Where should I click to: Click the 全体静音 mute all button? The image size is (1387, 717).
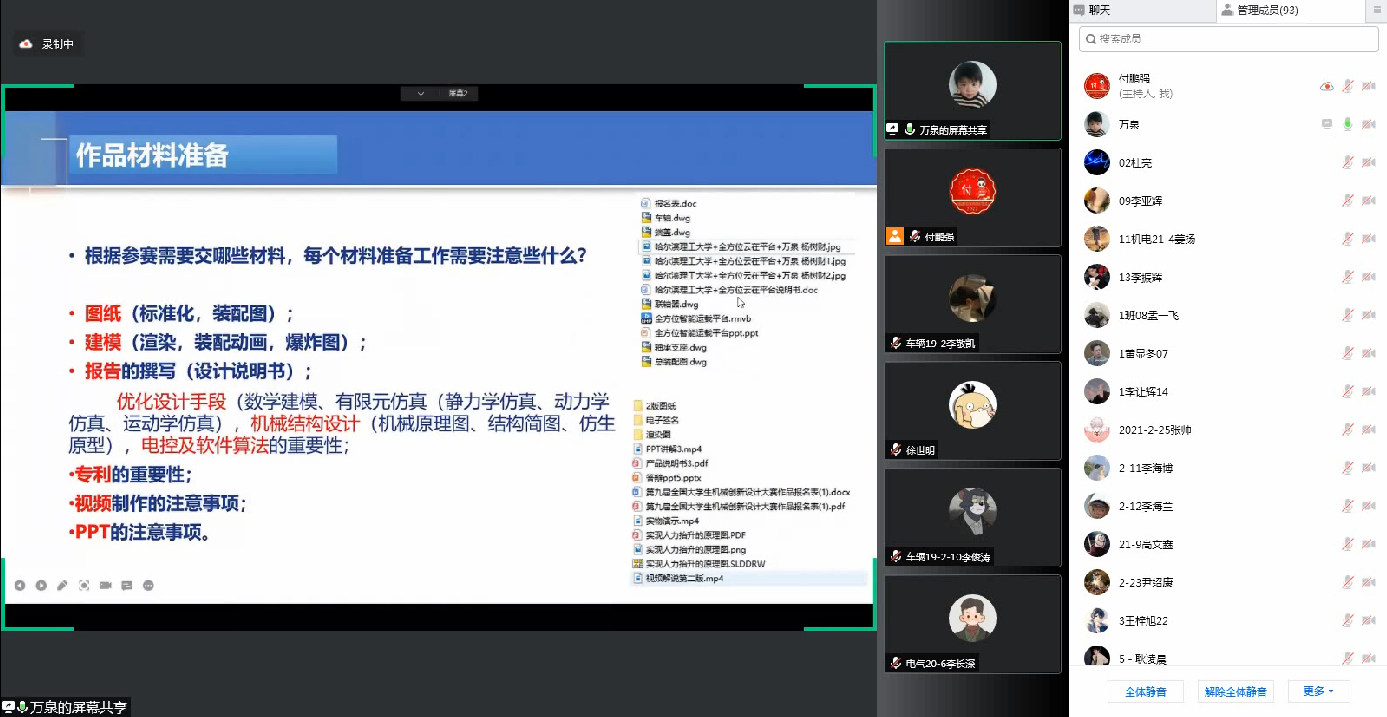coord(1146,691)
